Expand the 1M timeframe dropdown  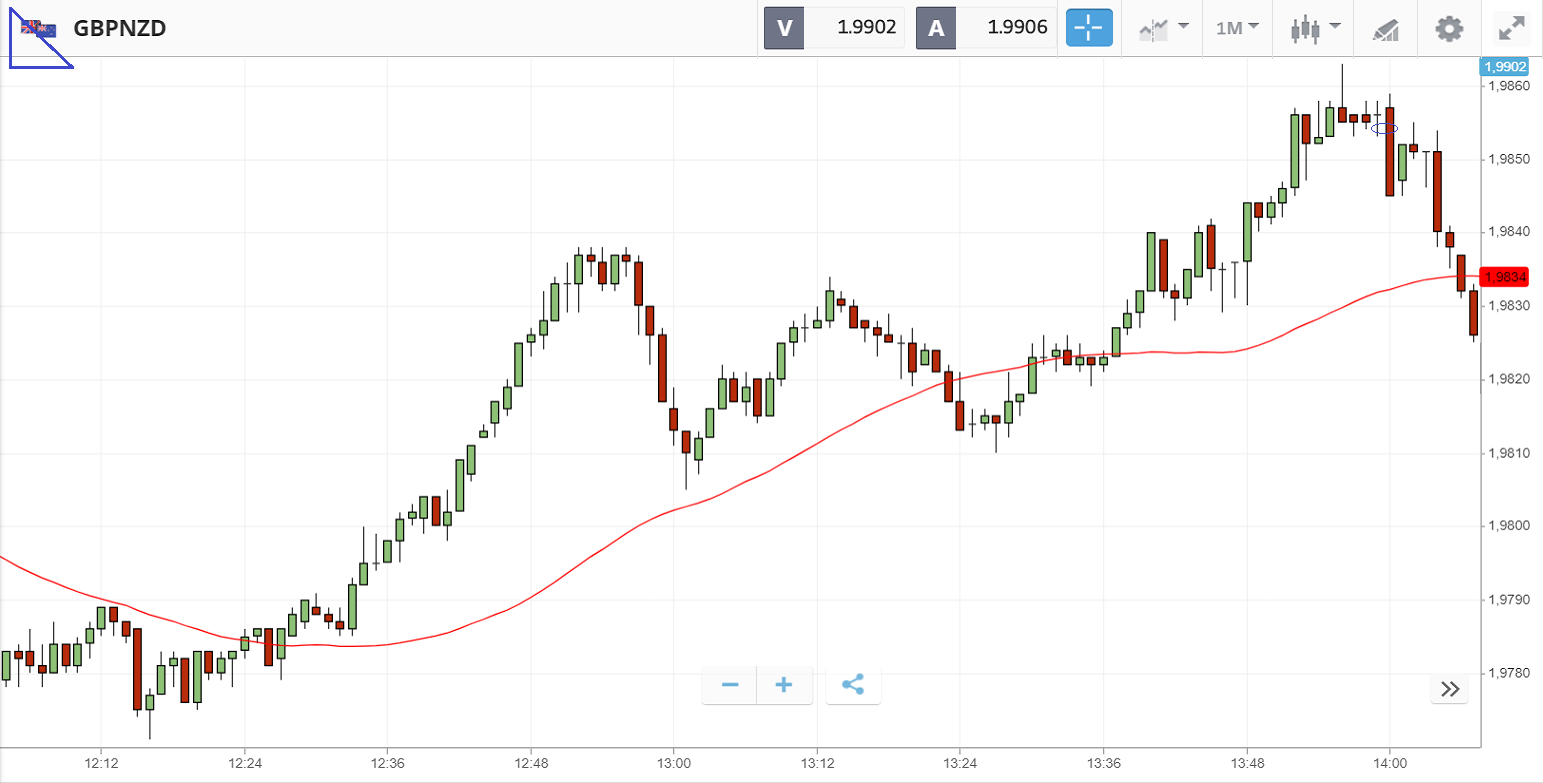pyautogui.click(x=1237, y=28)
